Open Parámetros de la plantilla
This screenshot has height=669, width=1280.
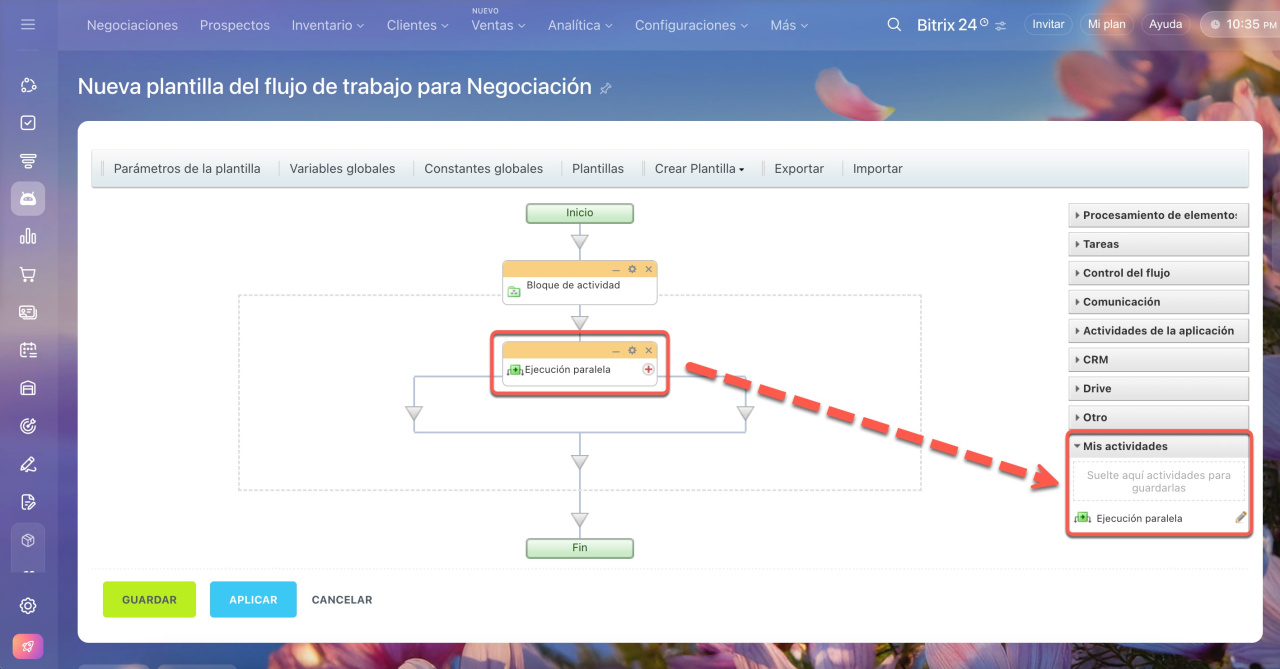coord(187,169)
